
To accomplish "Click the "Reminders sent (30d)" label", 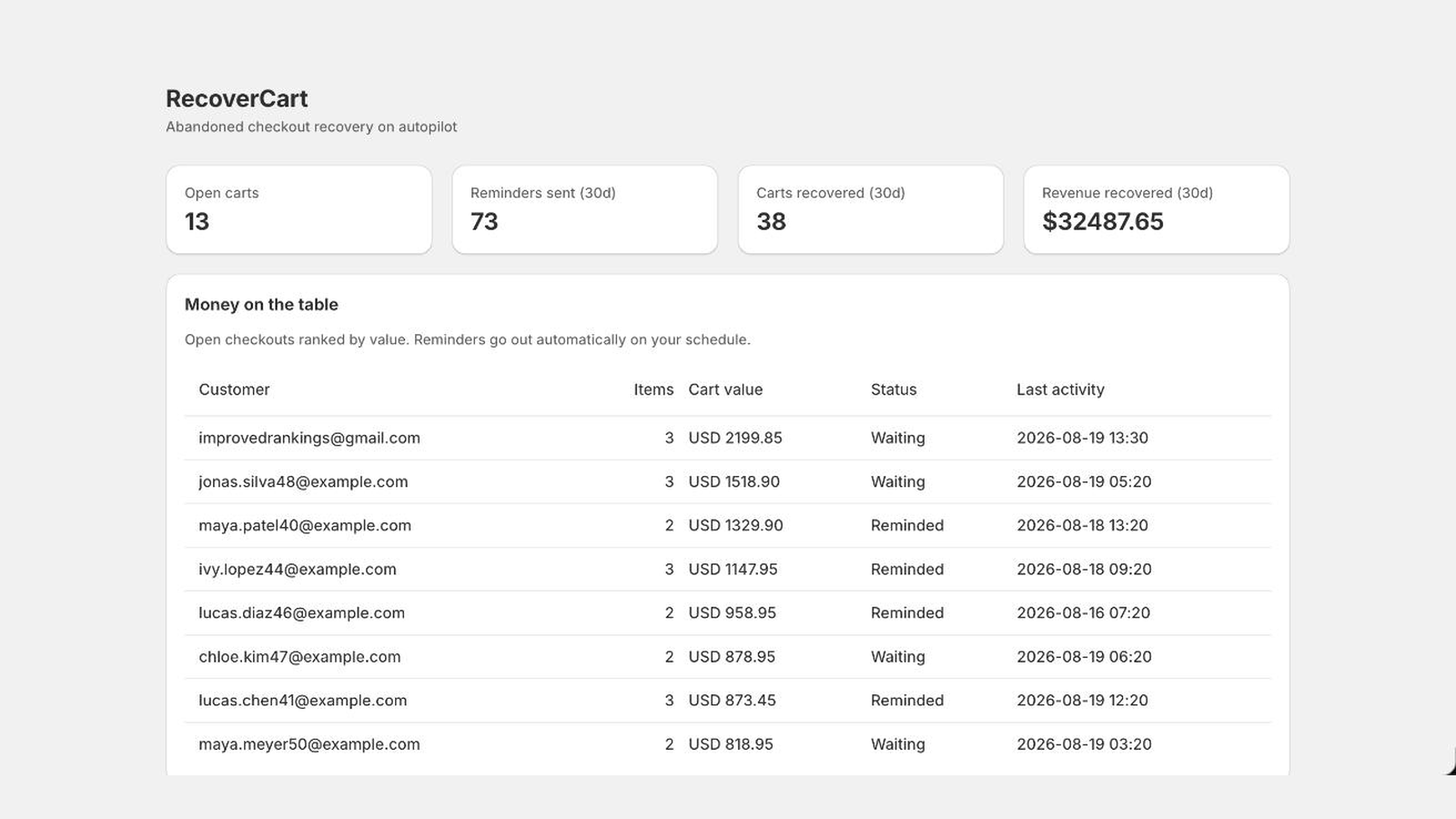I will point(543,193).
